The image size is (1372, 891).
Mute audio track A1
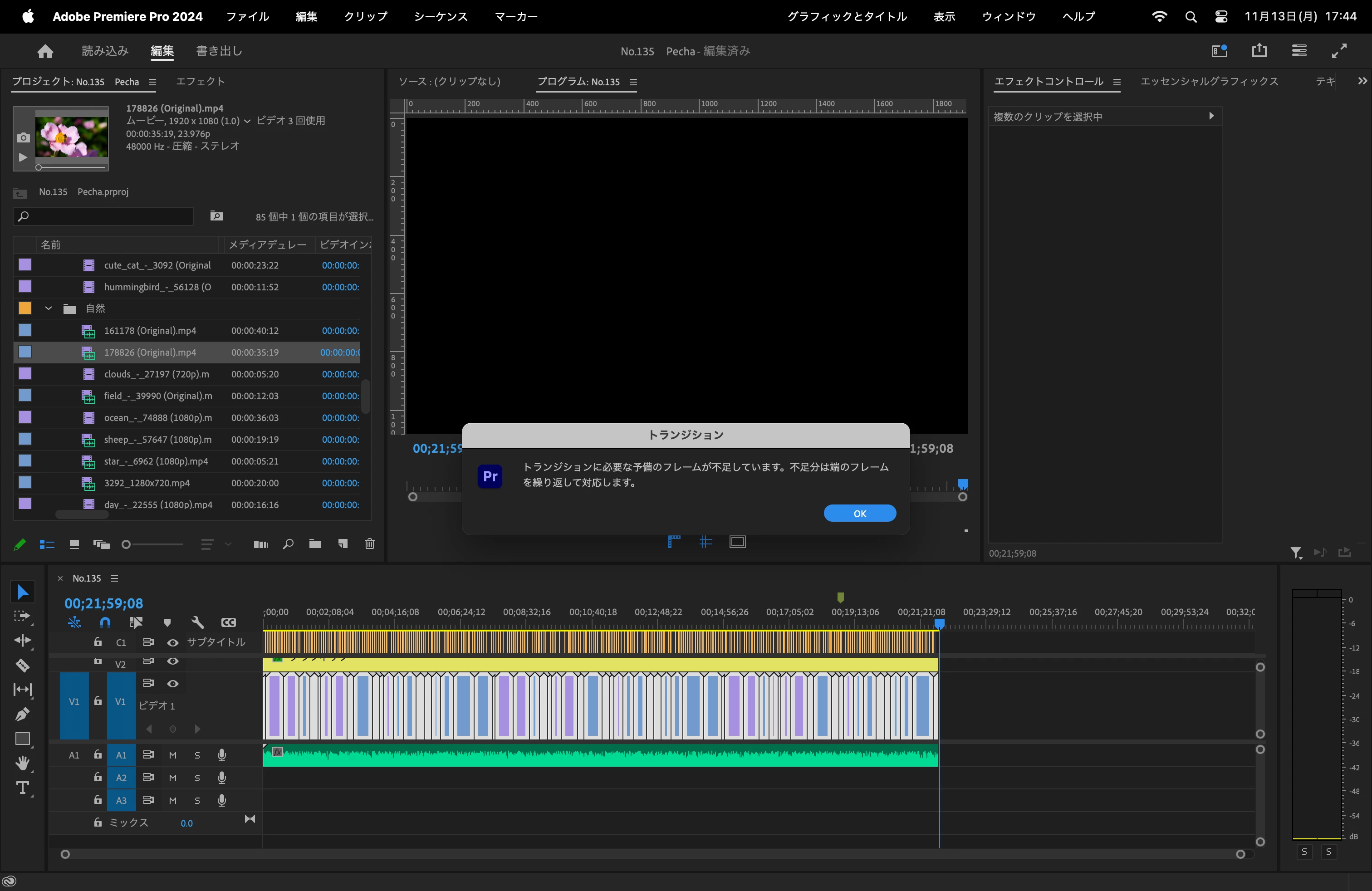tap(172, 755)
